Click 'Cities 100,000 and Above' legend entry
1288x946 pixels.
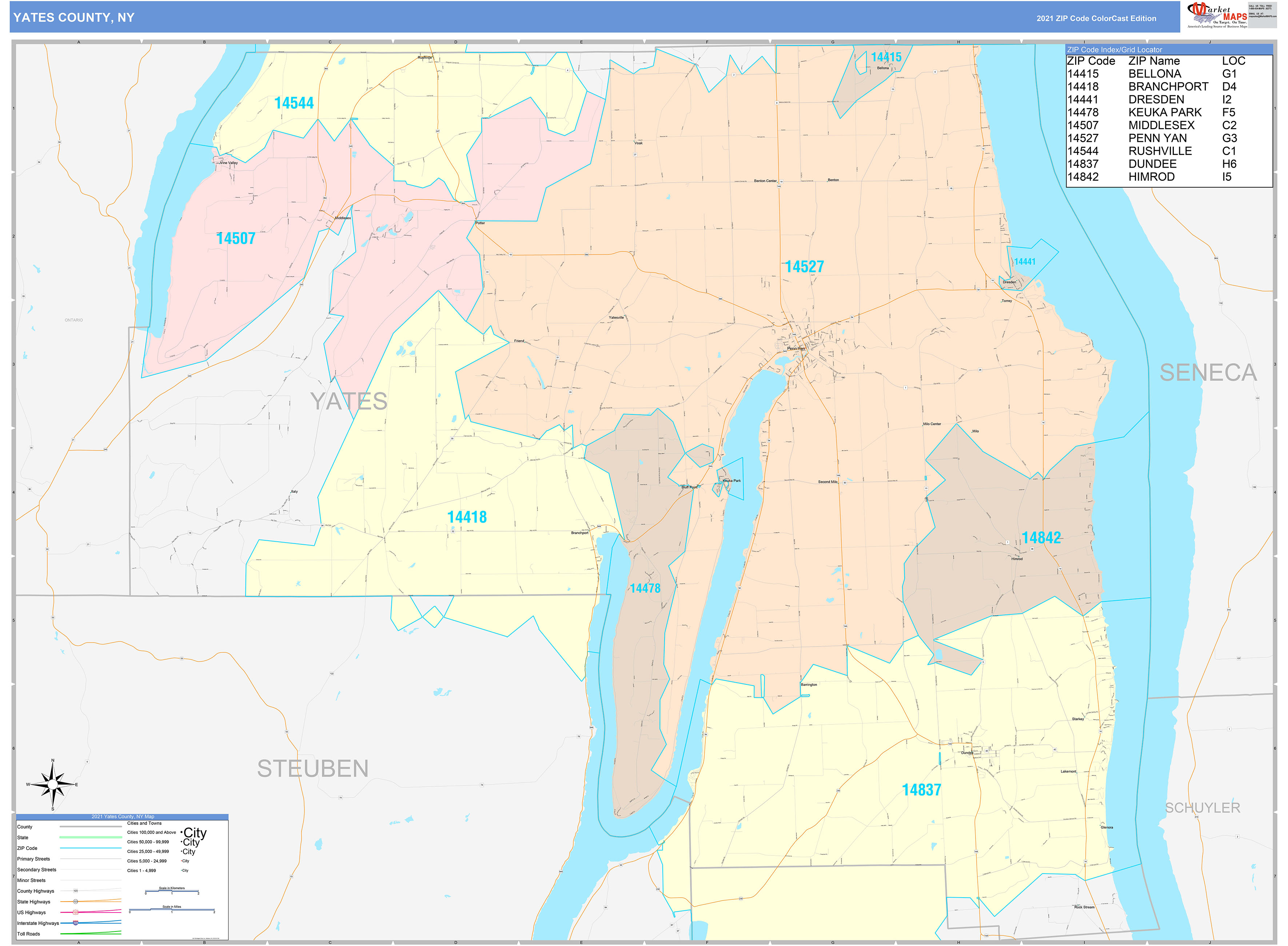point(151,832)
